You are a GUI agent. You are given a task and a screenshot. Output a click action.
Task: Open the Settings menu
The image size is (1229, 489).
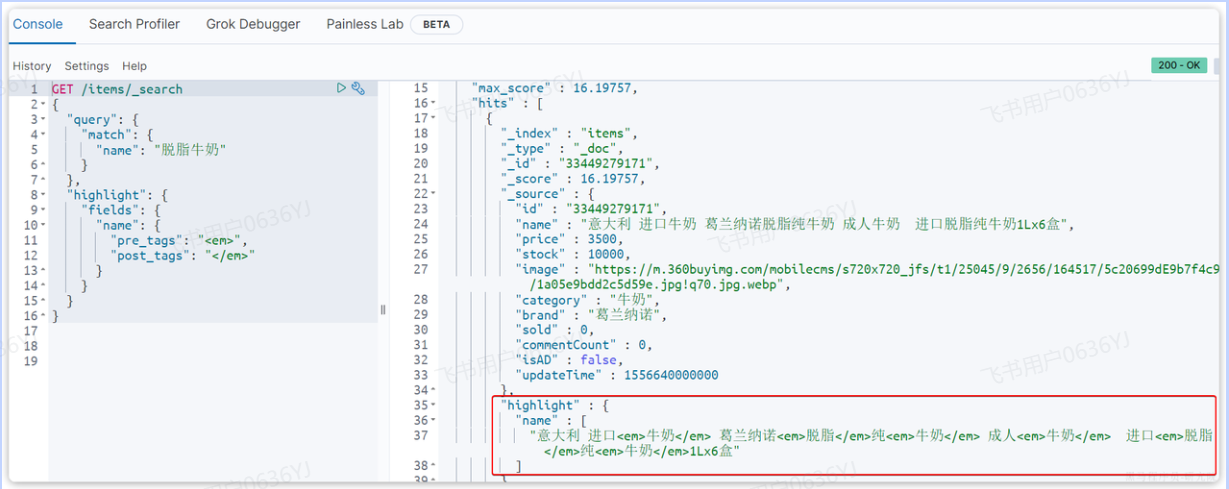click(87, 66)
